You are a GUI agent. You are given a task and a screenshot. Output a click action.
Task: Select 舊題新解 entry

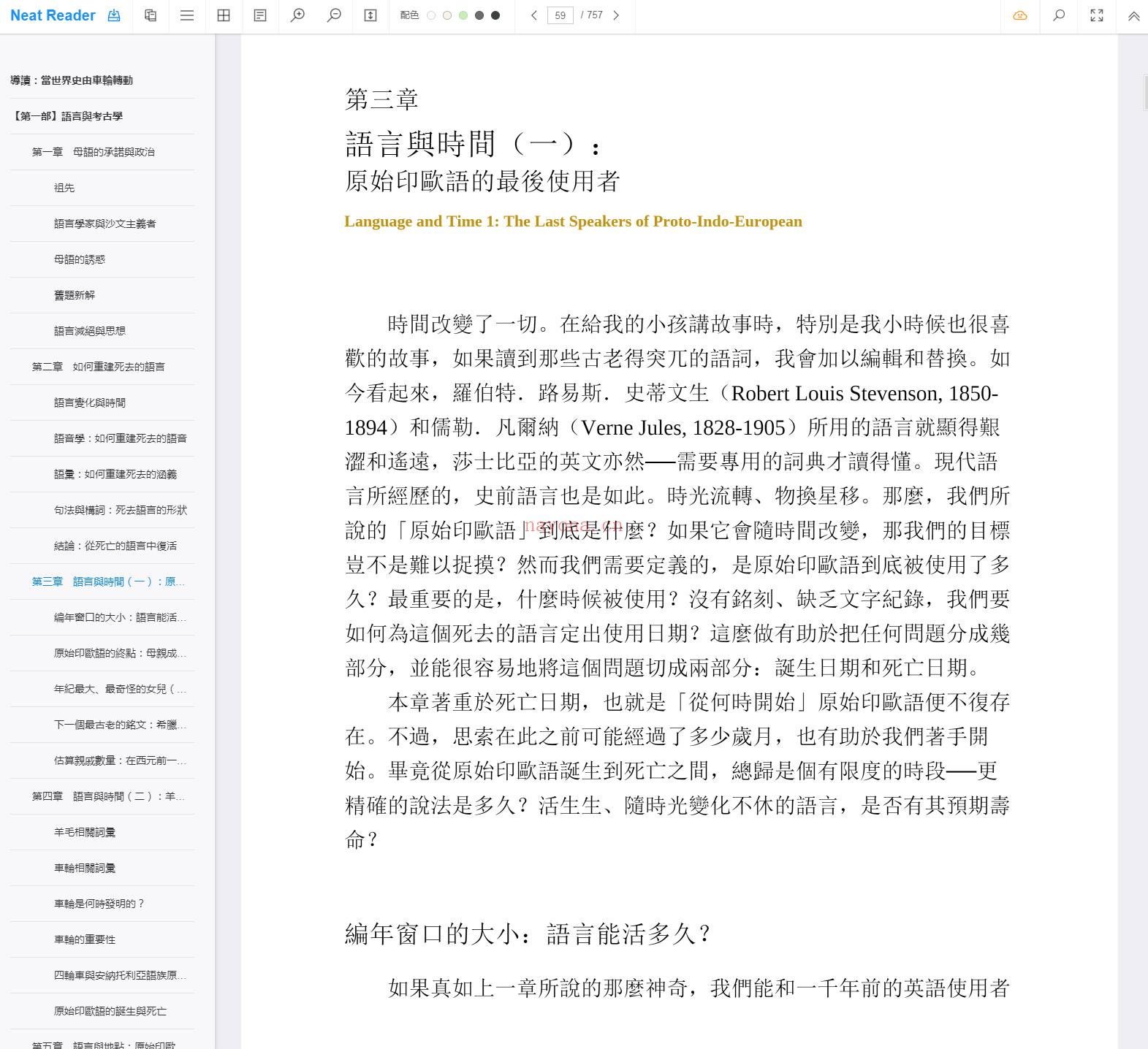pos(75,295)
